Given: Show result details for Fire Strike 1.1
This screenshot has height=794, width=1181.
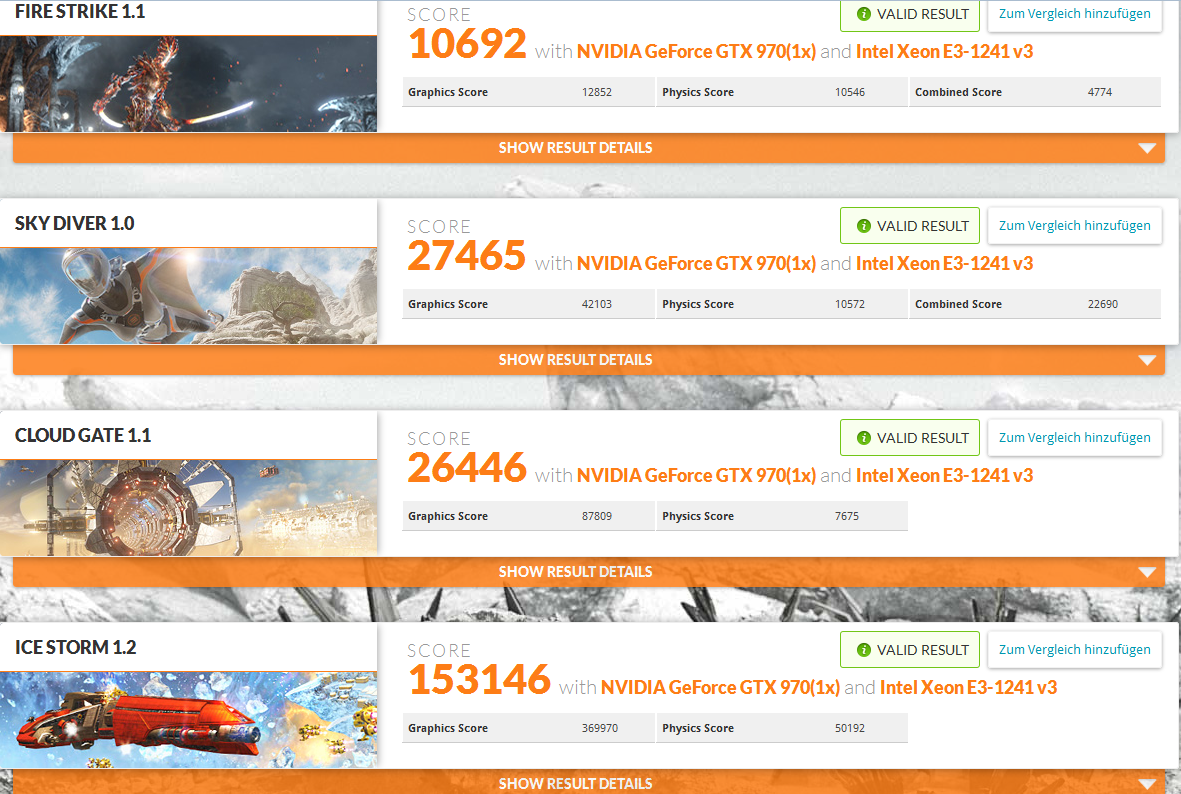Looking at the screenshot, I should [x=589, y=148].
